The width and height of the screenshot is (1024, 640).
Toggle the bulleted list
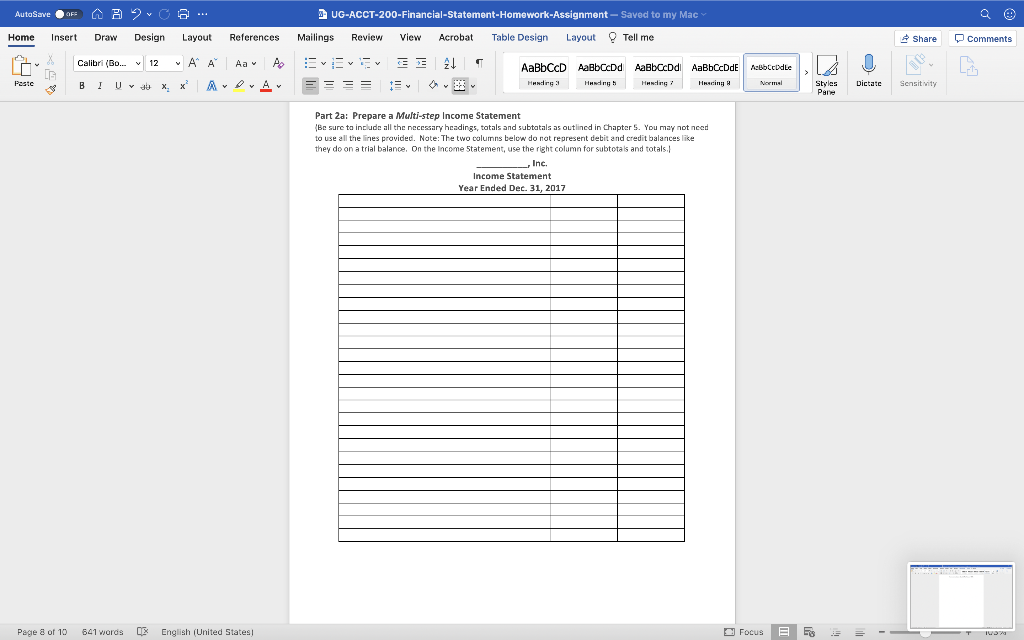(x=311, y=62)
